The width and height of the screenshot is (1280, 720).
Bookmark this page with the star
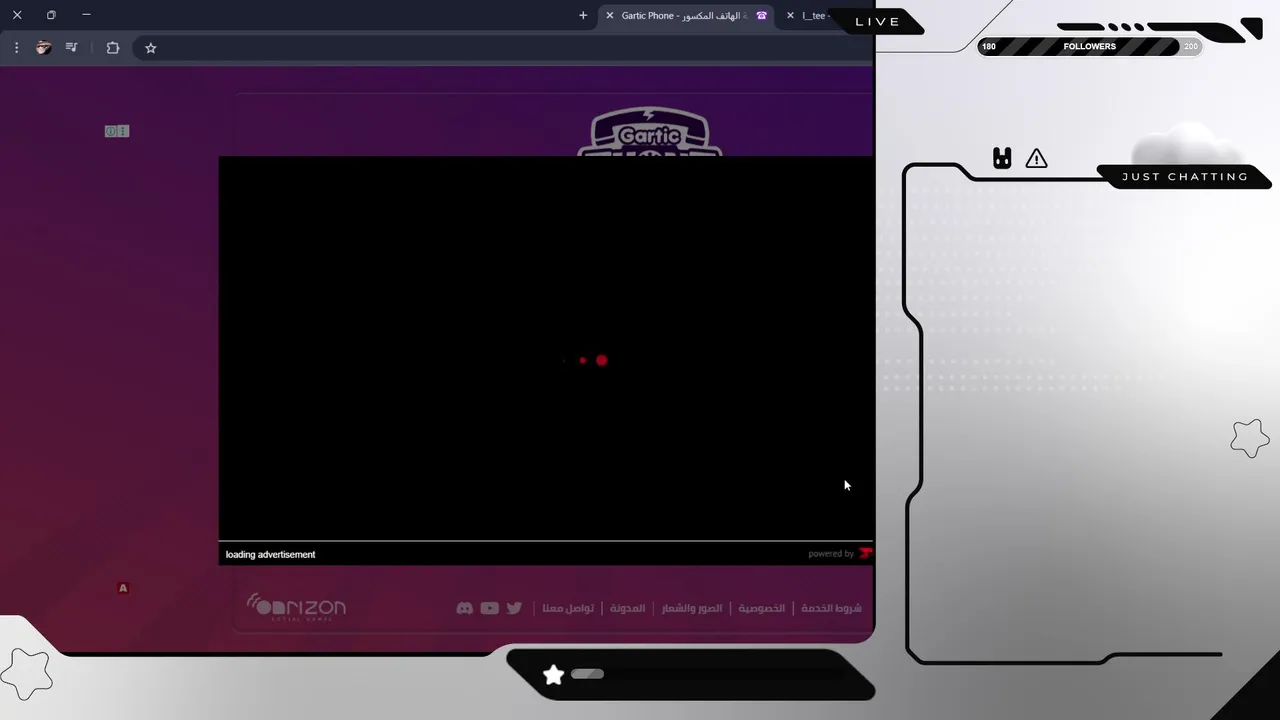point(150,47)
